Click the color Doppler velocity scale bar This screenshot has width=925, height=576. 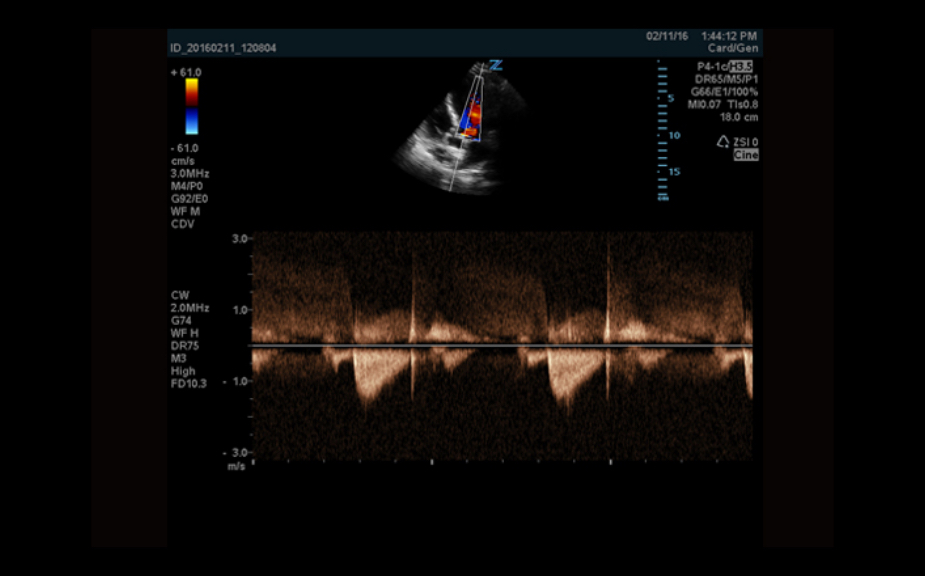point(191,105)
